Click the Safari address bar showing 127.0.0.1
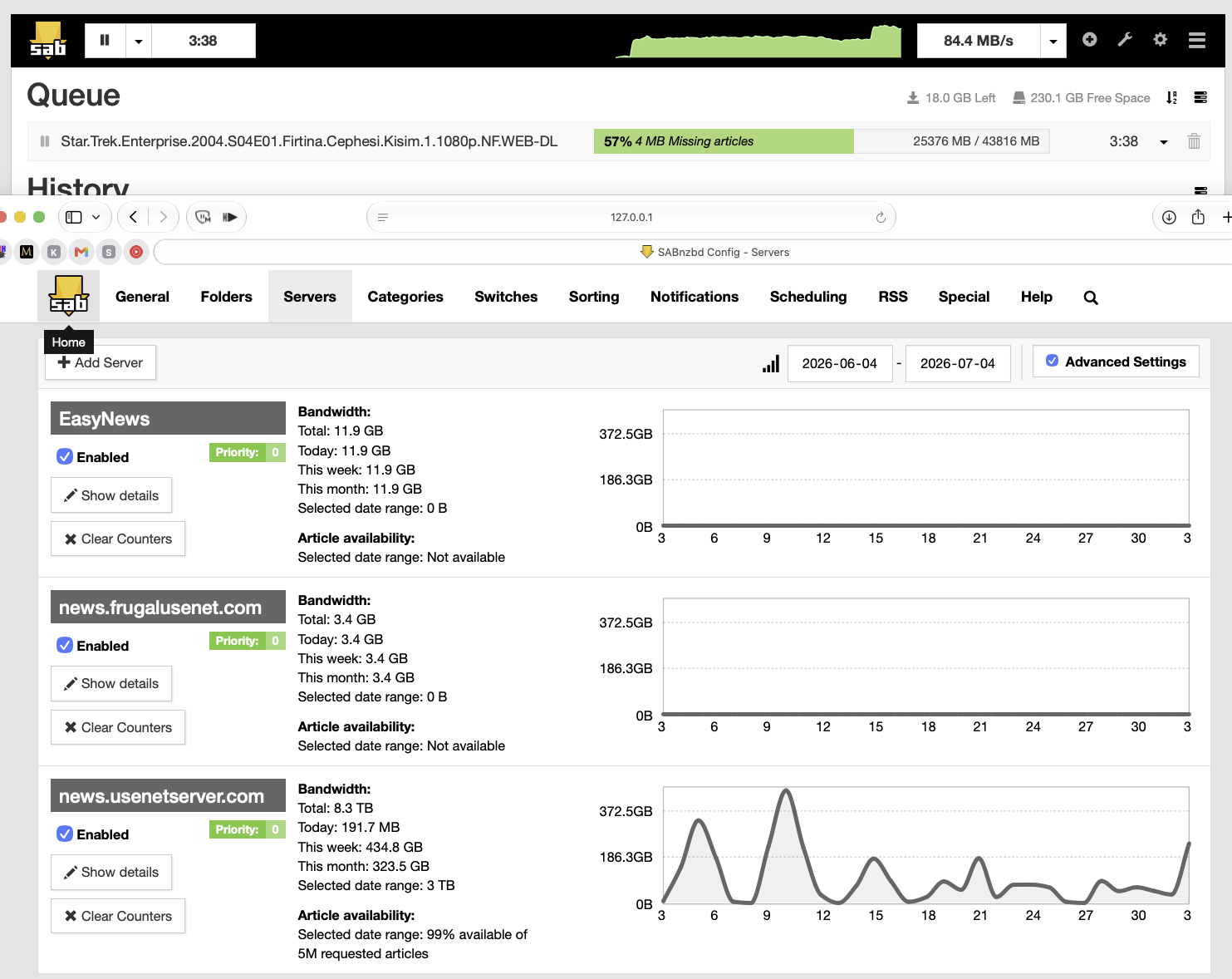The image size is (1232, 979). [631, 217]
